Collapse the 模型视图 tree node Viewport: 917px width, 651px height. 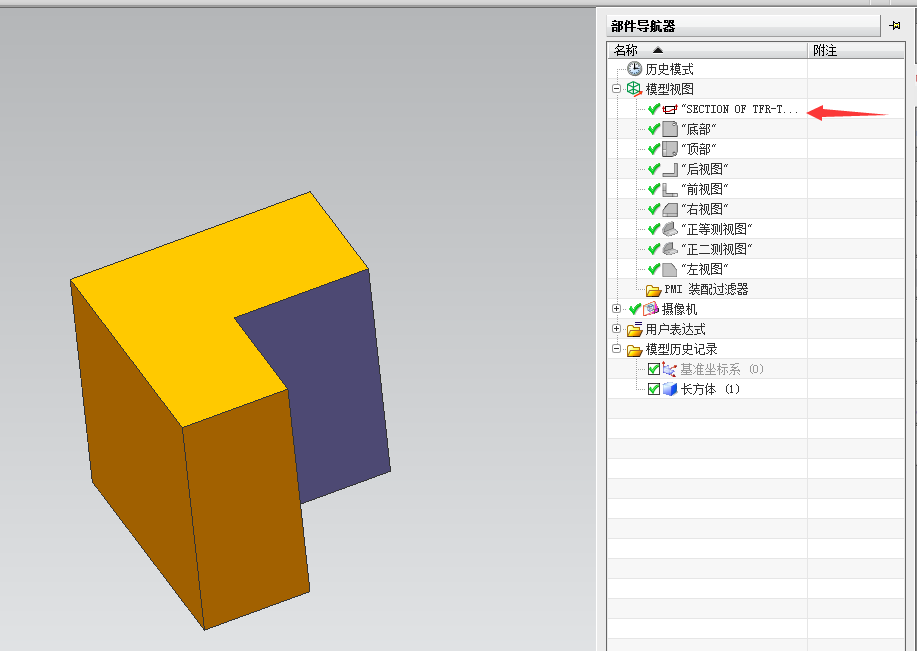click(x=616, y=89)
